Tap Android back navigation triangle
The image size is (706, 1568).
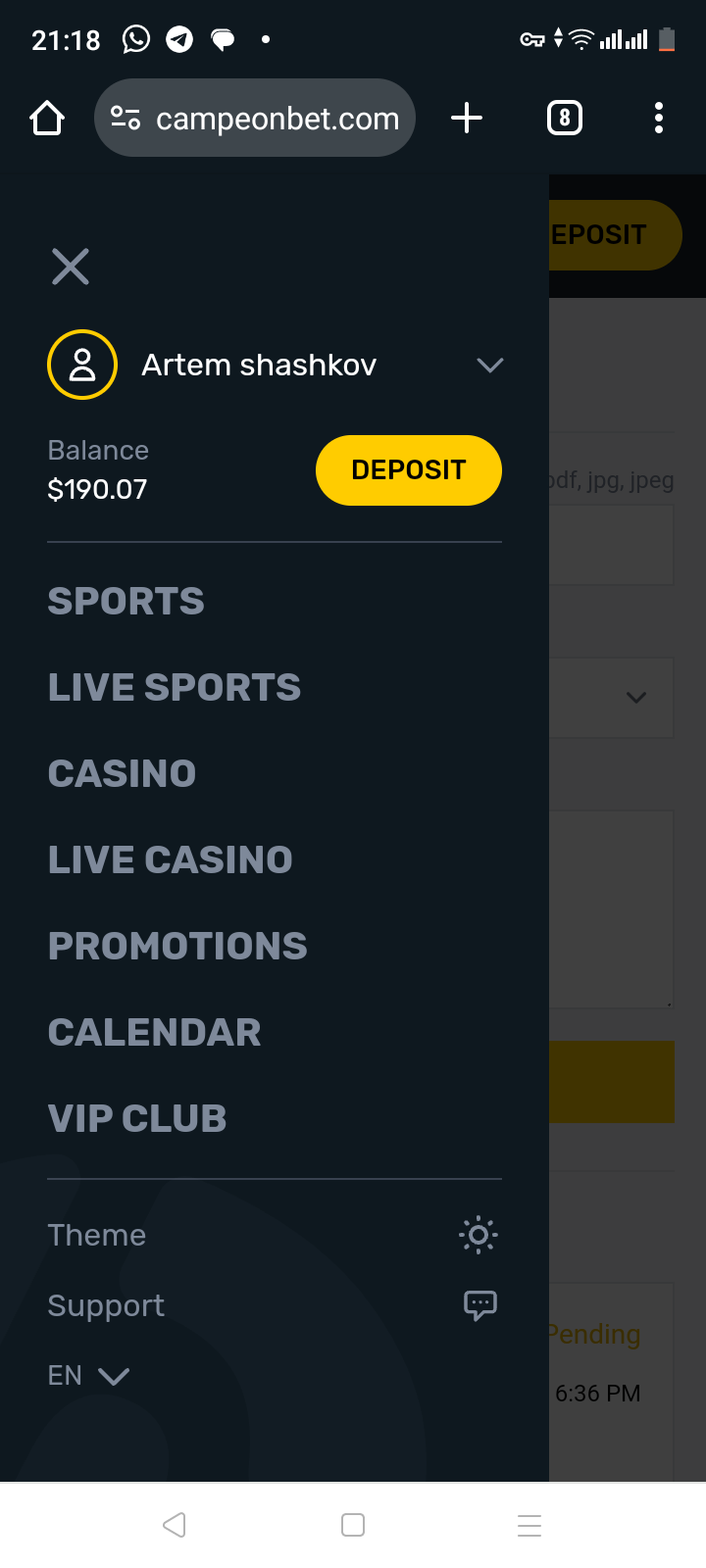pos(175,1525)
